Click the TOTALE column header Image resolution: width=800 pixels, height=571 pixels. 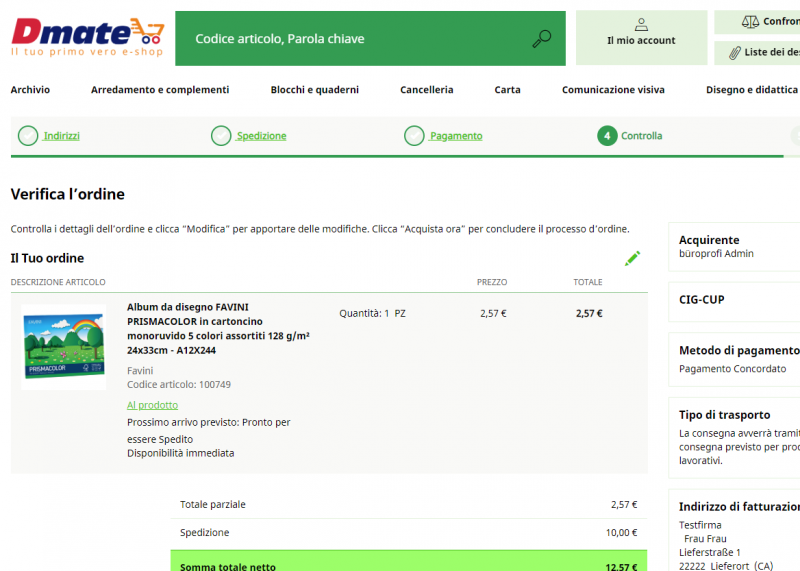588,282
